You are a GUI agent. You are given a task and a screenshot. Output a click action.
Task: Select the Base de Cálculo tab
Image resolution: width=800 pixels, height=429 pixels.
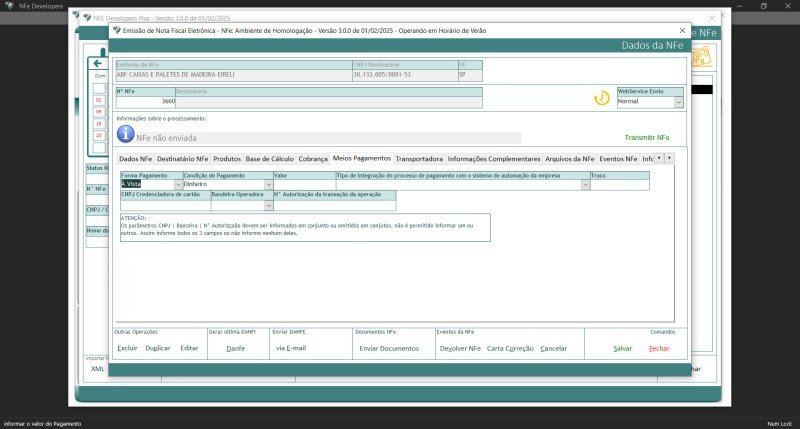point(270,159)
